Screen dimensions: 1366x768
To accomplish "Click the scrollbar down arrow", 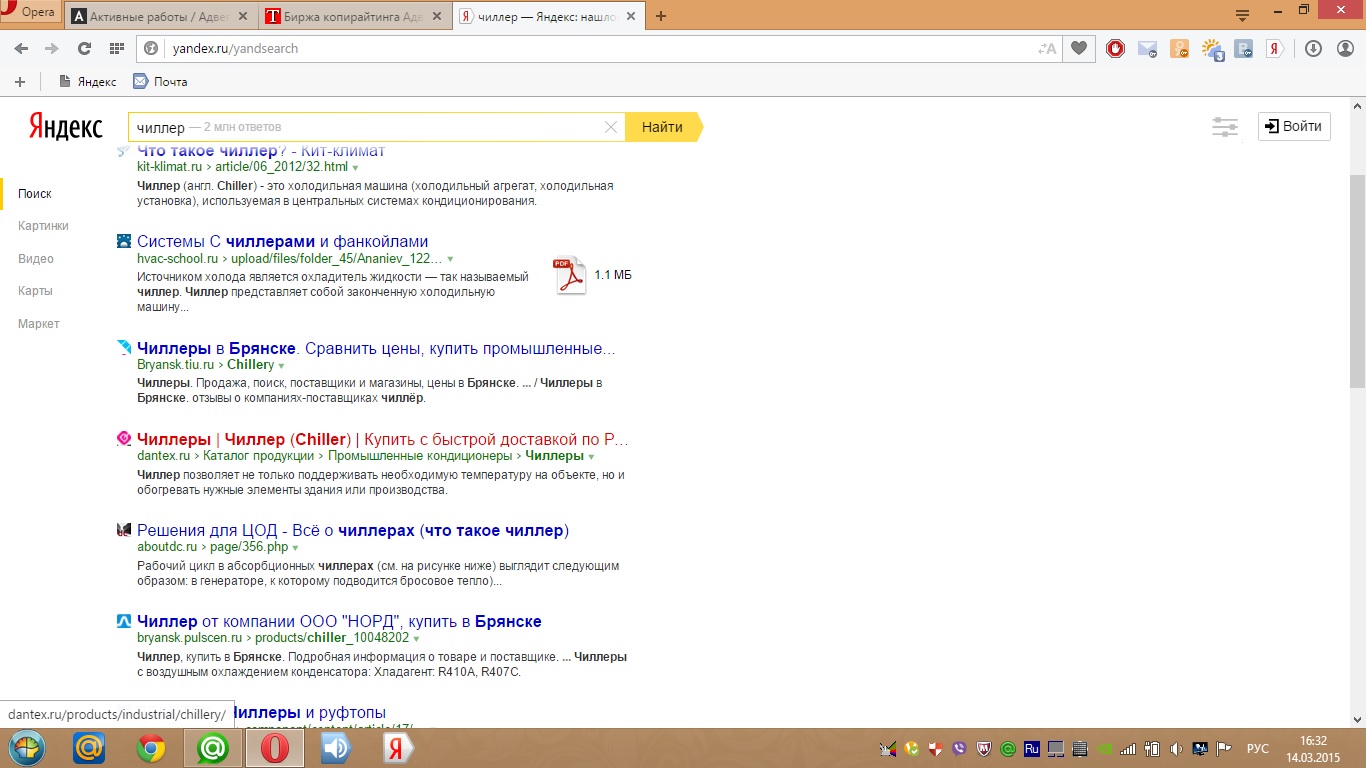I will [1357, 719].
